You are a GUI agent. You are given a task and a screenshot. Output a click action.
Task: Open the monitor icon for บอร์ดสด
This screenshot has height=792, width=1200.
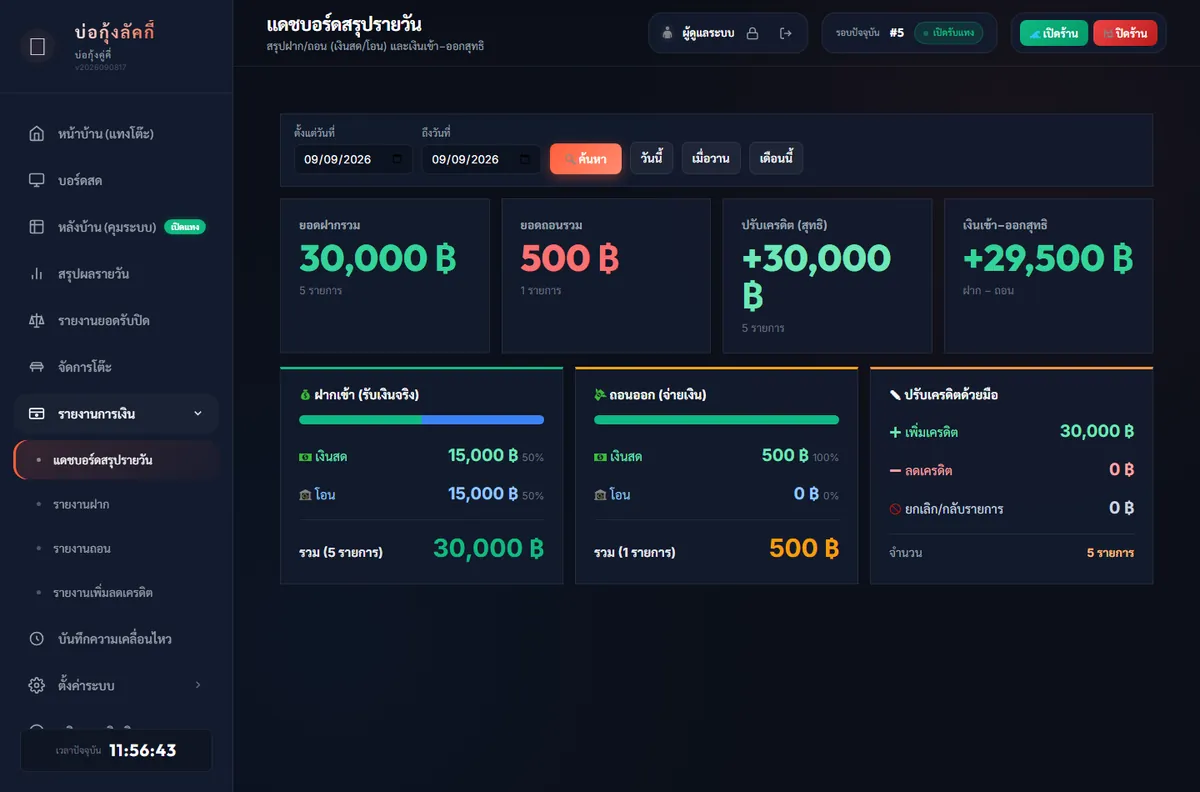coord(37,181)
